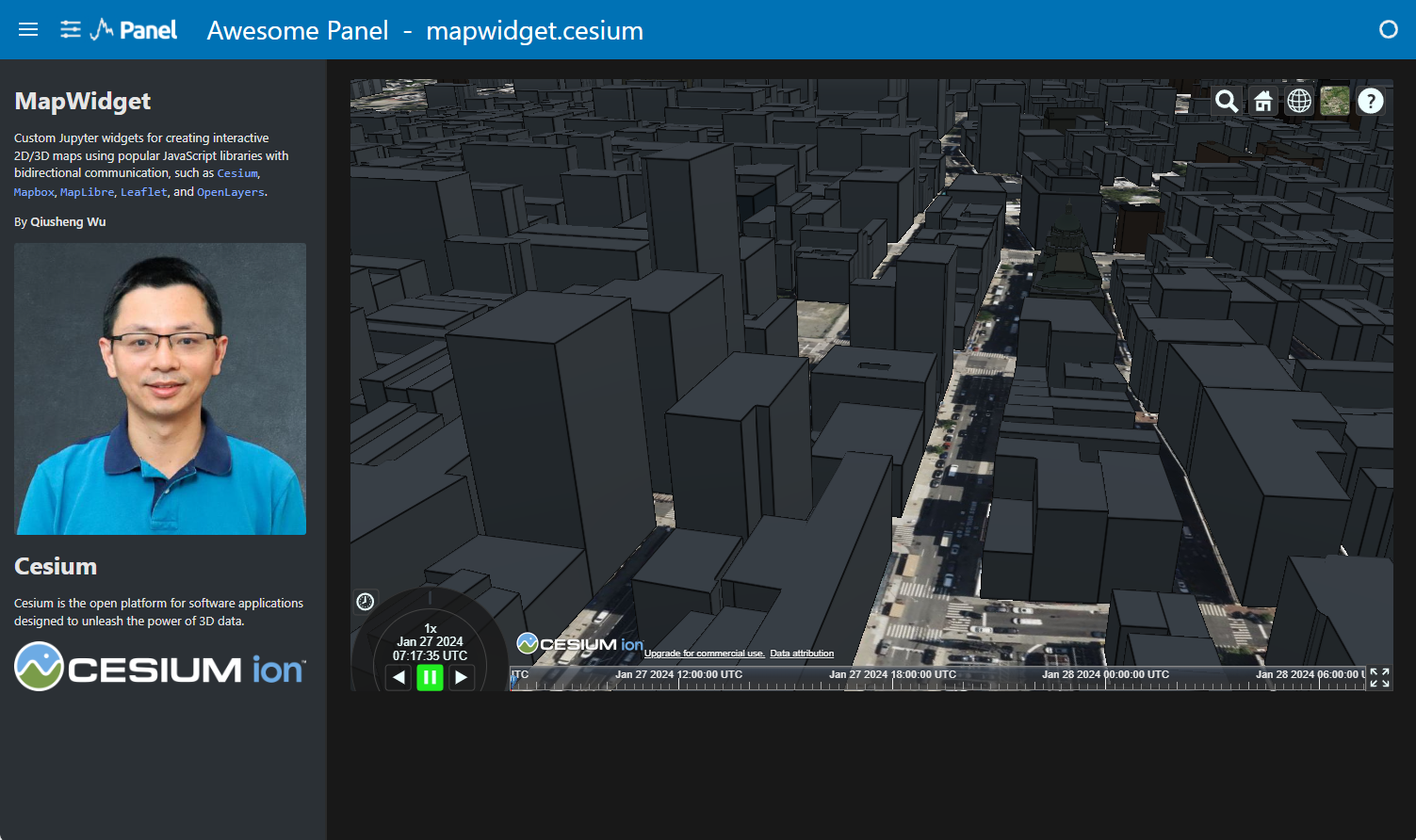Click Upgrade for commercial use link
This screenshot has height=840, width=1416.
(x=704, y=654)
